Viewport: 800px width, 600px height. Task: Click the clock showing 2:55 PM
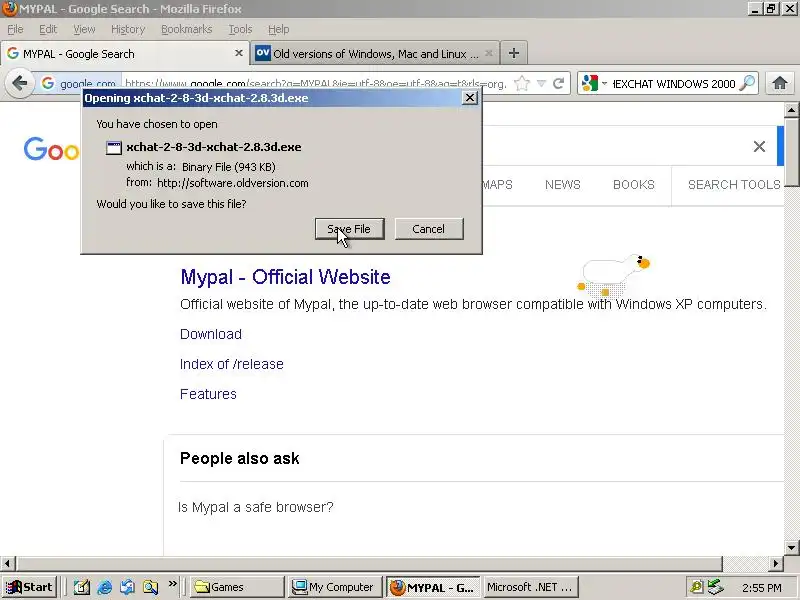pyautogui.click(x=762, y=588)
